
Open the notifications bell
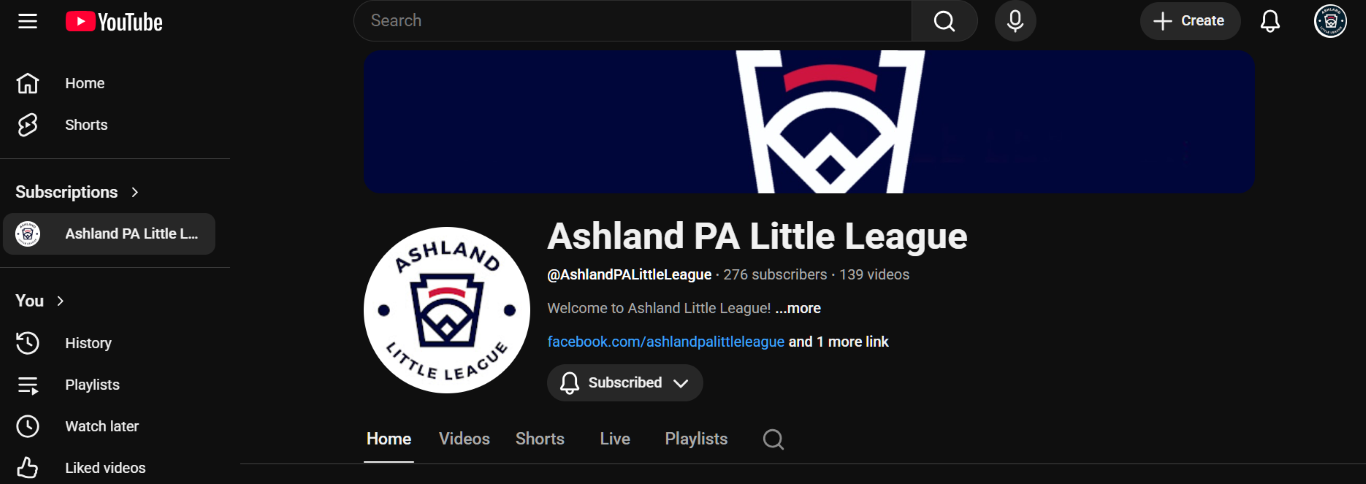(x=1270, y=21)
